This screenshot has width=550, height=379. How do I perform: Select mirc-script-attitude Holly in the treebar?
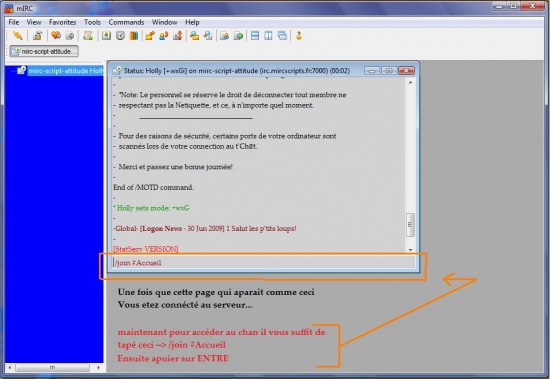[66, 71]
